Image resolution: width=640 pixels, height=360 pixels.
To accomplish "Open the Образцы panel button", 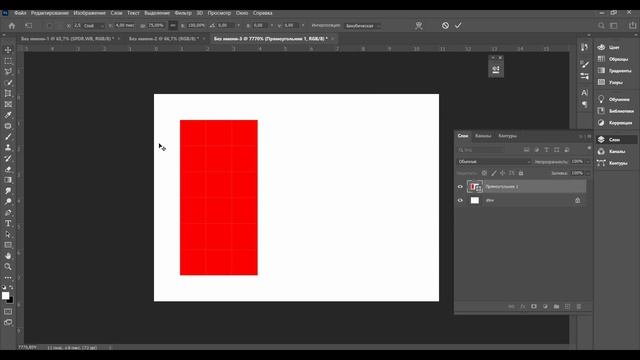I will click(614, 59).
